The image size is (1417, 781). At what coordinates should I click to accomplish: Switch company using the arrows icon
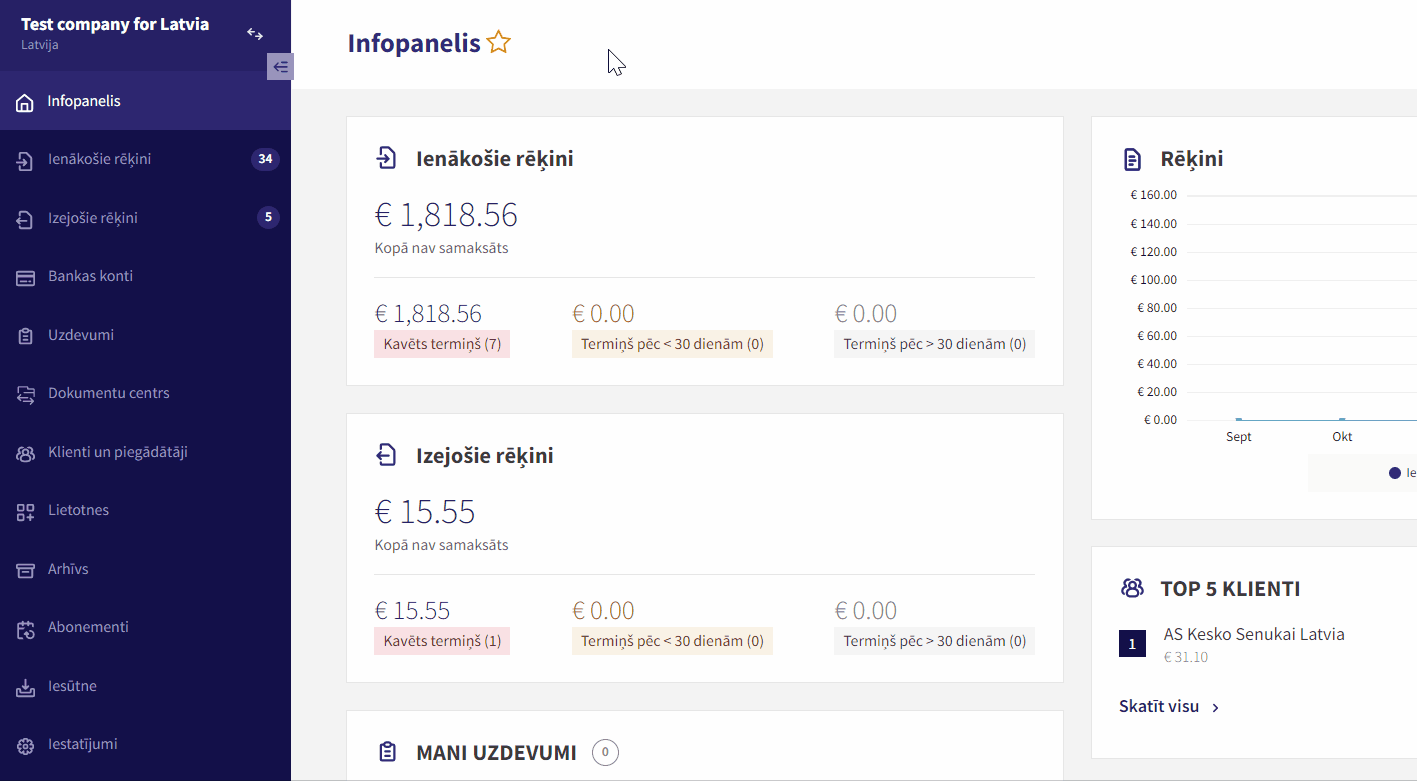click(x=255, y=34)
